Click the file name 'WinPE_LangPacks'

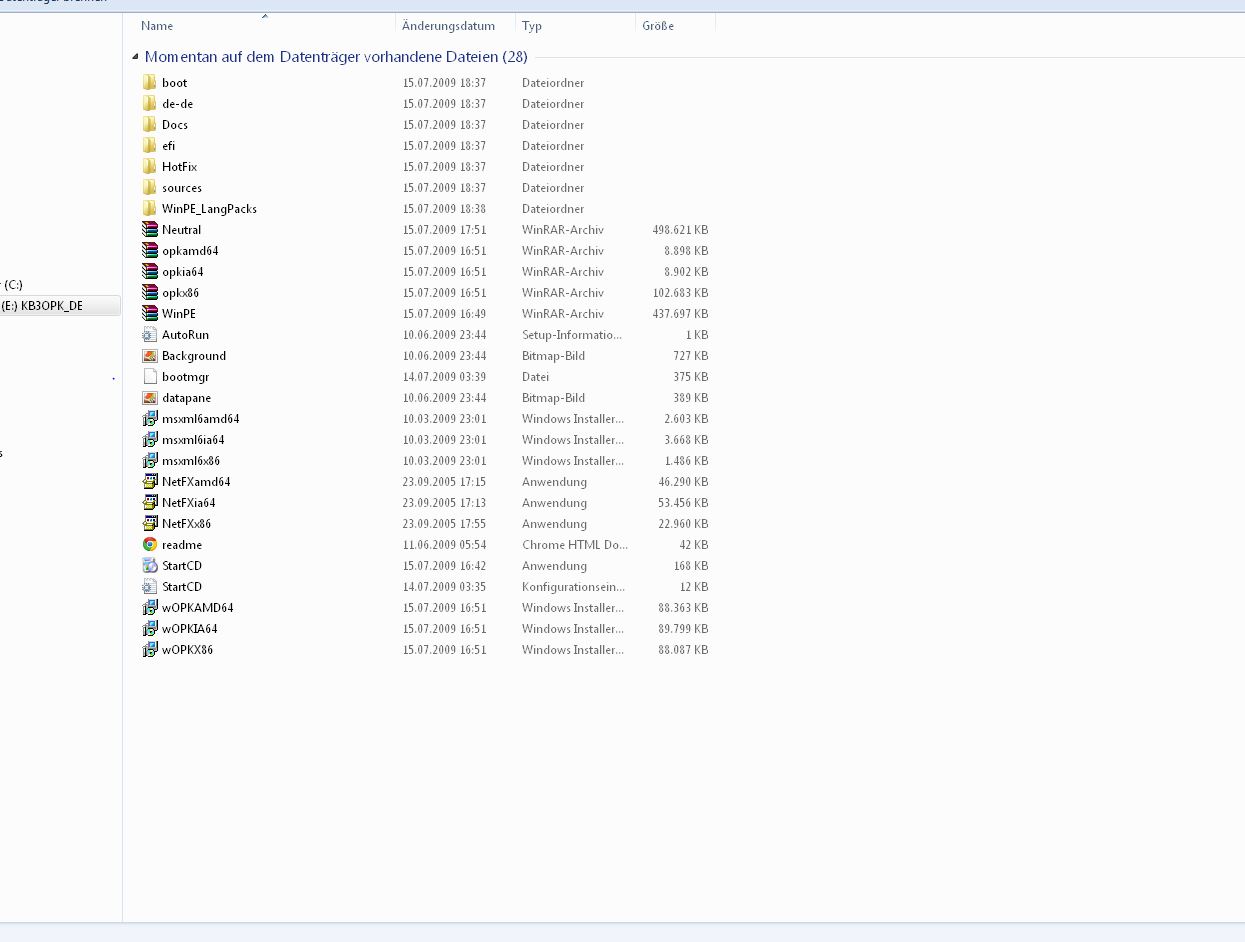209,209
